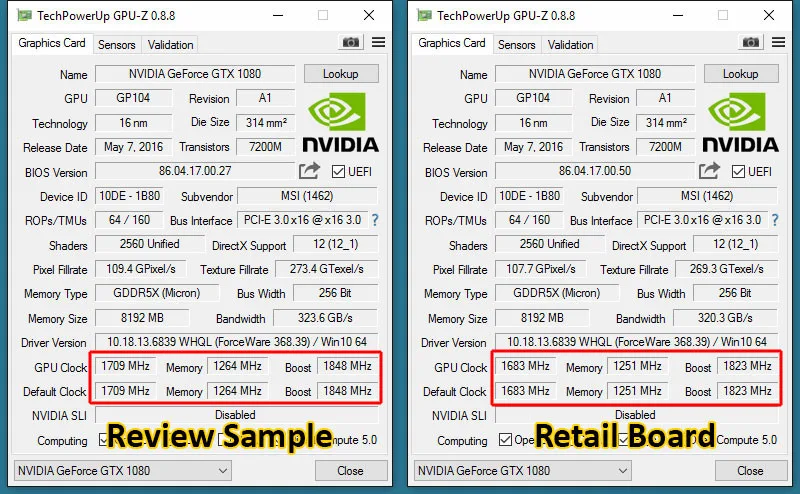Viewport: 800px width, 494px height.
Task: Open hamburger menu in right GPU-Z window
Action: [779, 42]
